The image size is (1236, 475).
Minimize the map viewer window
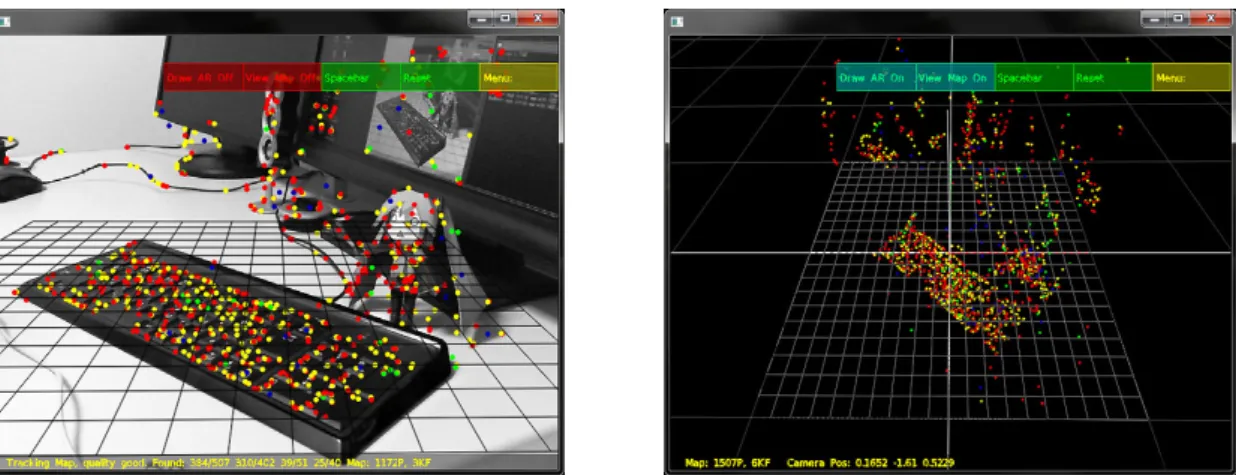click(x=1156, y=18)
